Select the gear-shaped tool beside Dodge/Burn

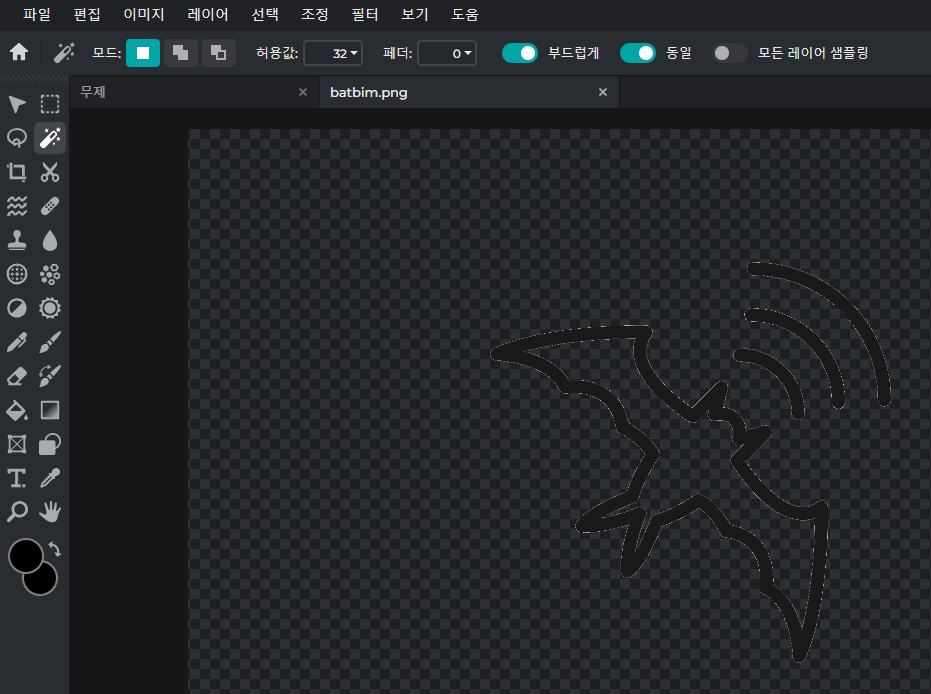pyautogui.click(x=50, y=308)
